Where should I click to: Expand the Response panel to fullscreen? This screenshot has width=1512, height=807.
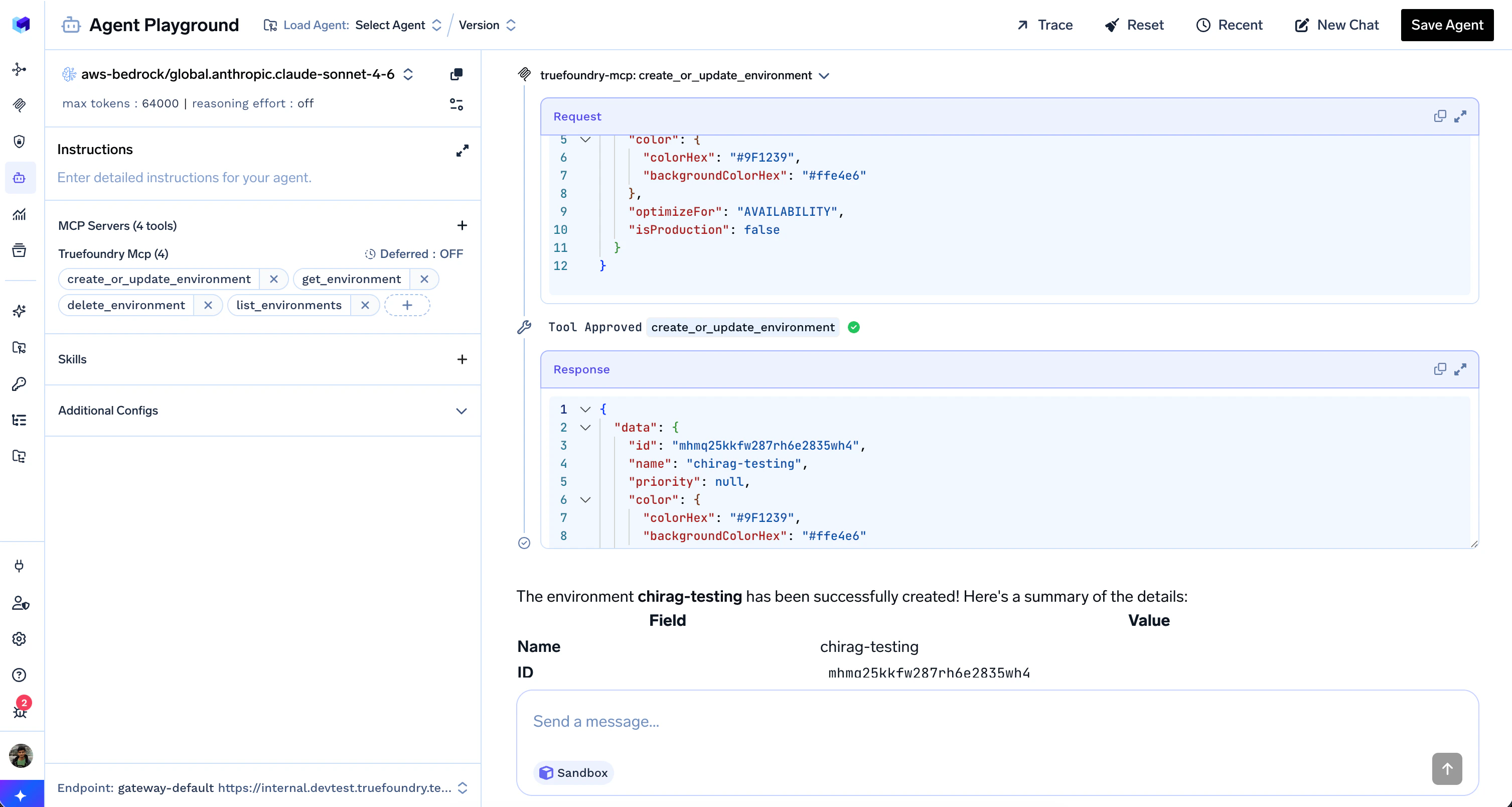(x=1460, y=369)
